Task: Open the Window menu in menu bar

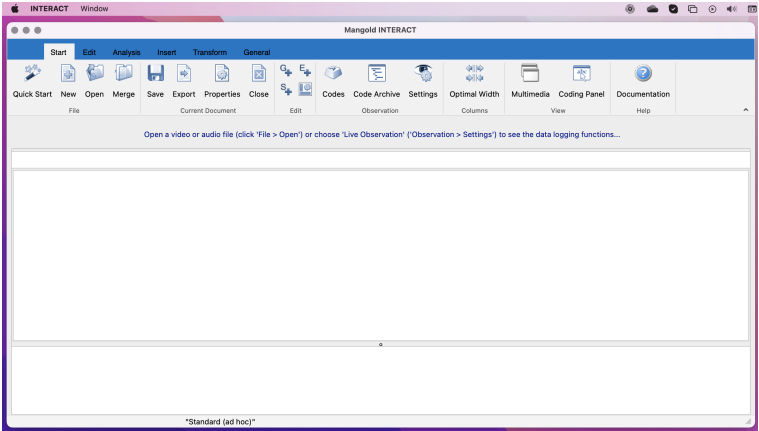Action: pyautogui.click(x=94, y=9)
